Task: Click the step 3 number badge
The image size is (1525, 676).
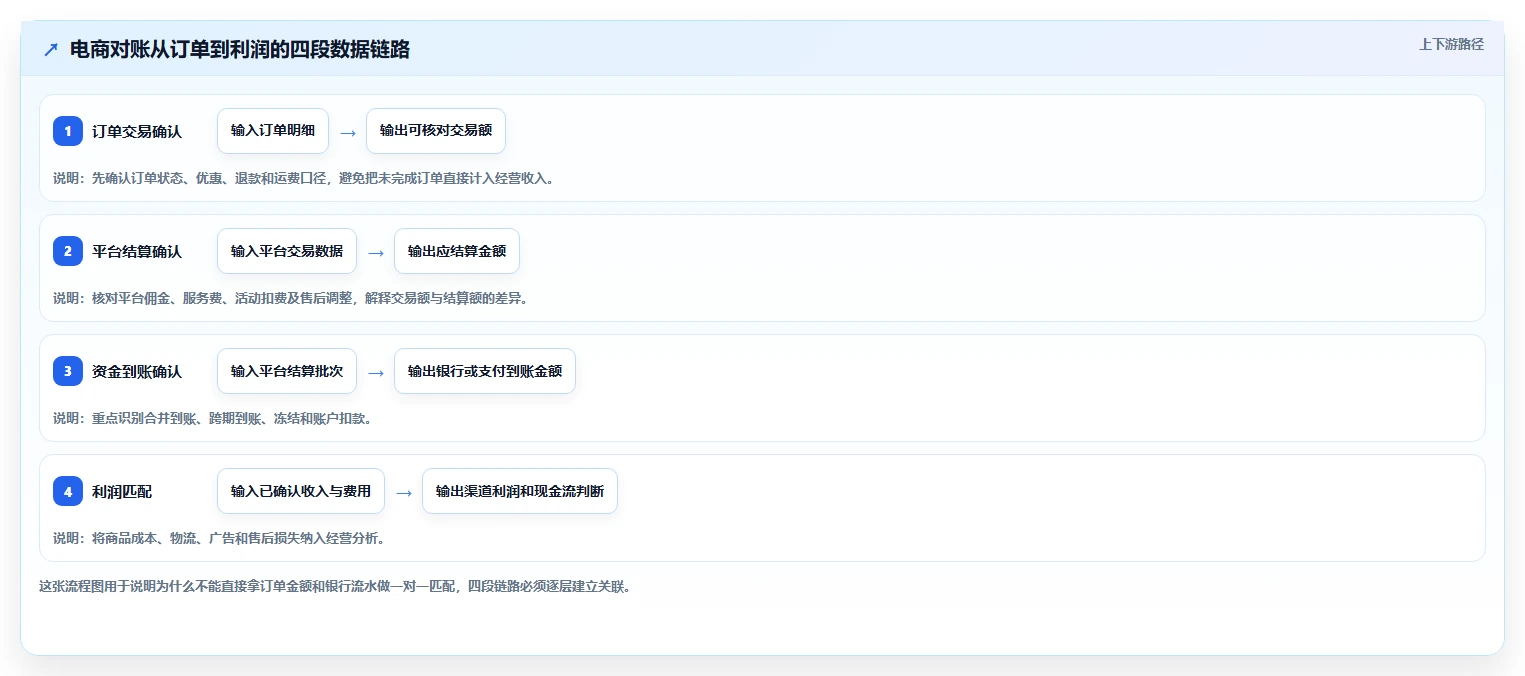Action: click(68, 371)
